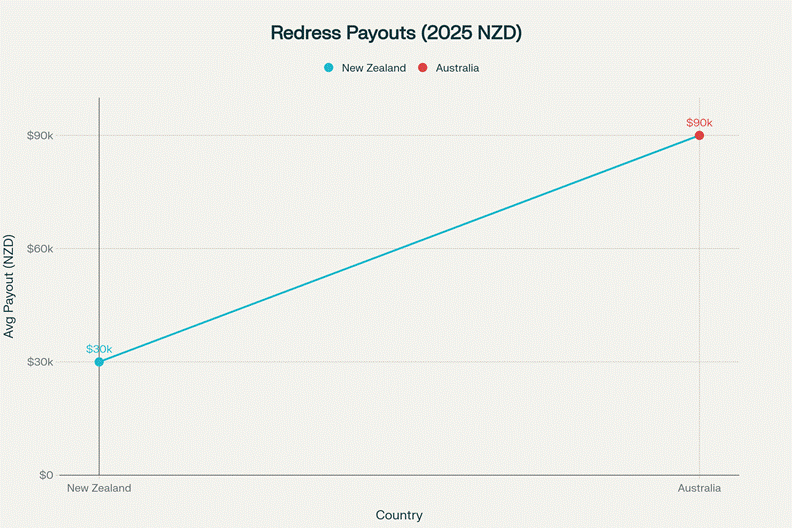Click the red Australia legend dot
Viewport: 792px width, 528px height.
(423, 68)
